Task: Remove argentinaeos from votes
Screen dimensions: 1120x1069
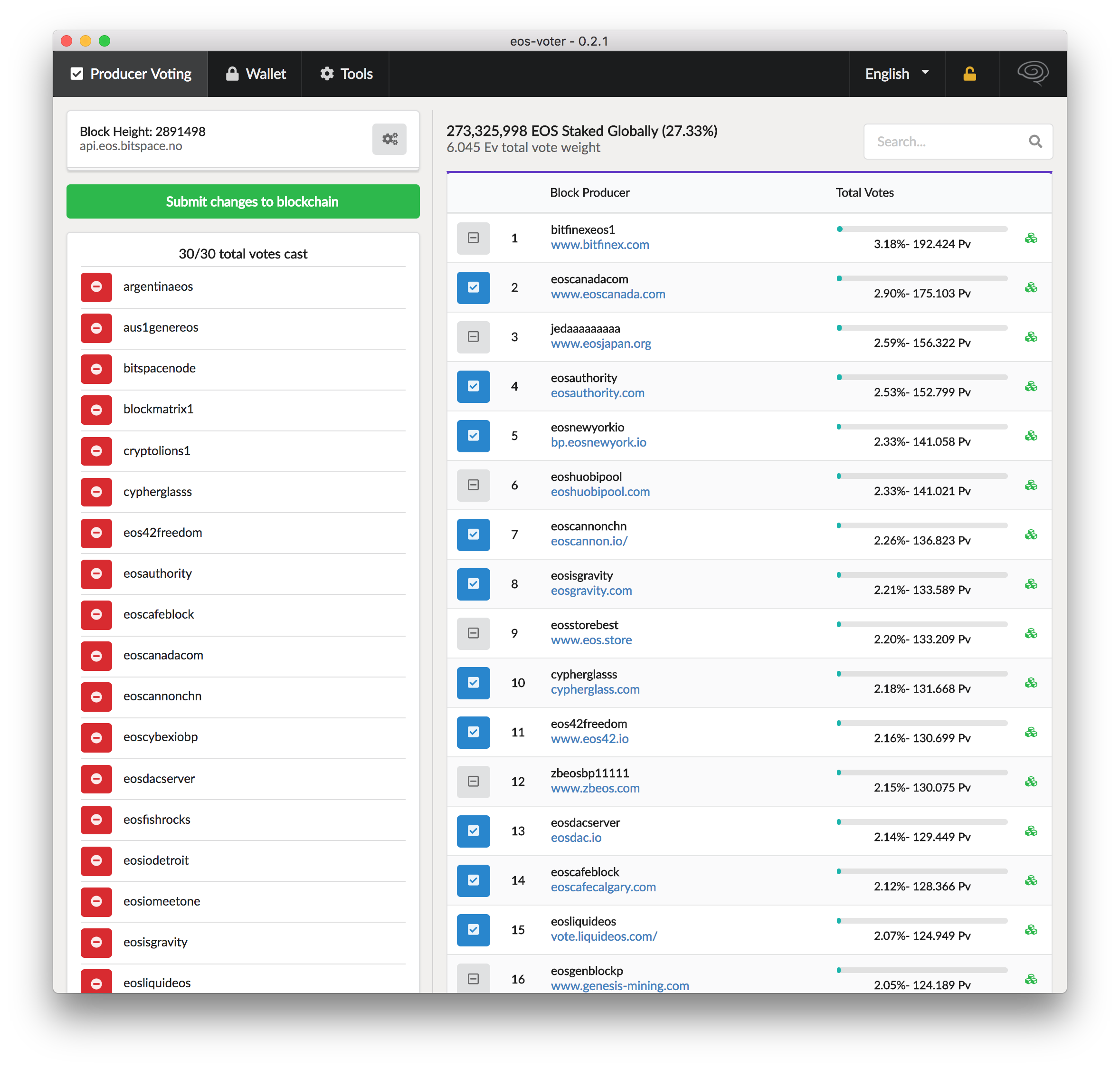Action: pos(96,286)
